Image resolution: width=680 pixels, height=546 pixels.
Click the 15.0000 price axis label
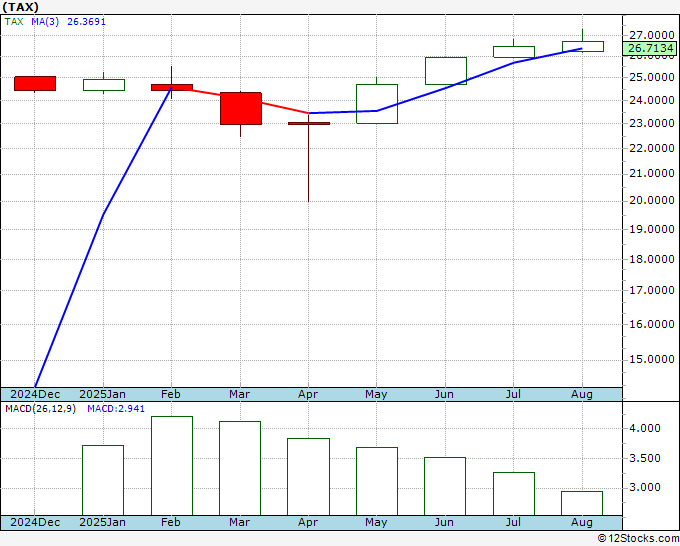click(x=651, y=360)
